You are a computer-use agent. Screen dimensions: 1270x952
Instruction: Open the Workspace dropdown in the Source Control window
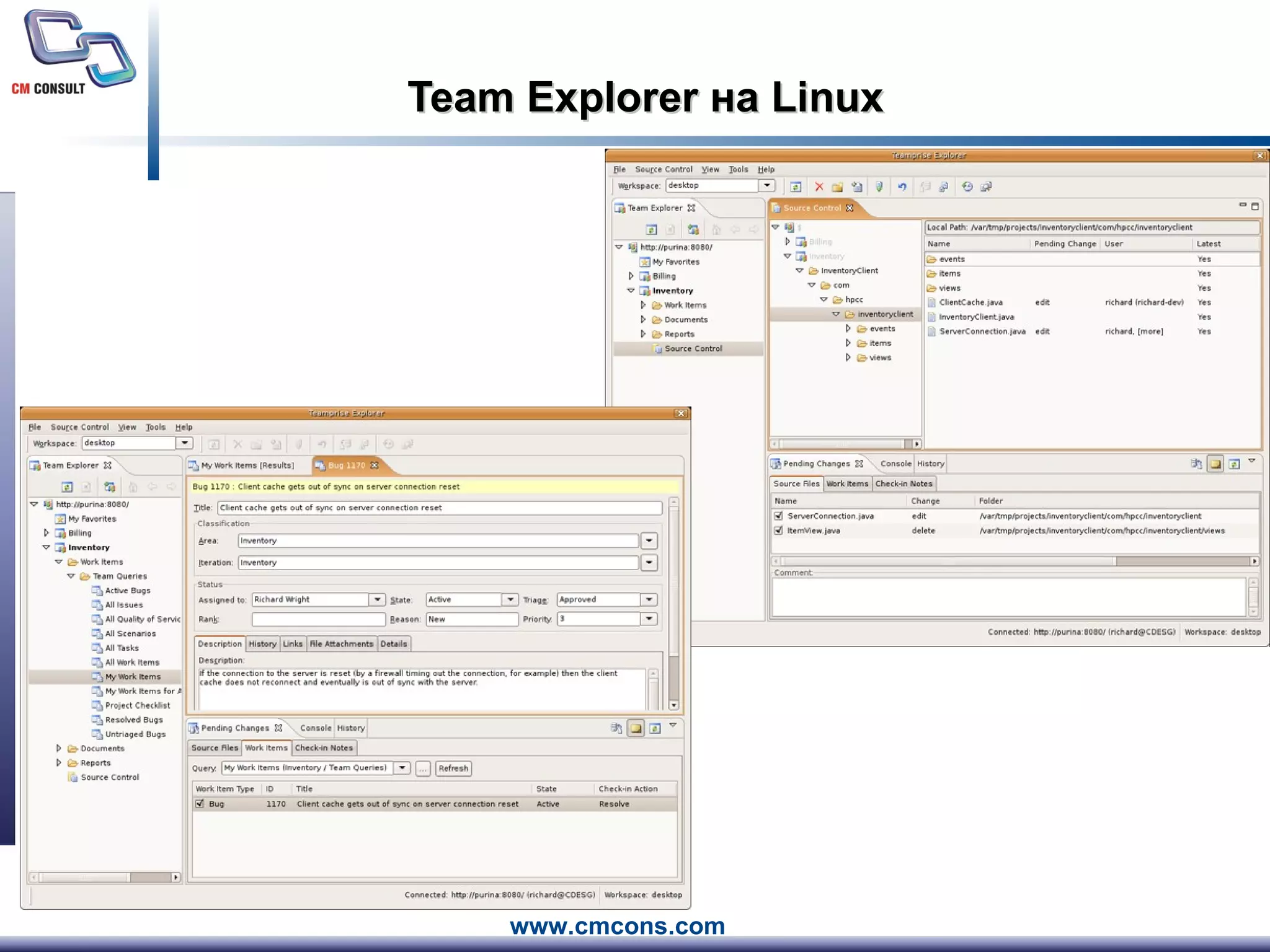pyautogui.click(x=767, y=185)
